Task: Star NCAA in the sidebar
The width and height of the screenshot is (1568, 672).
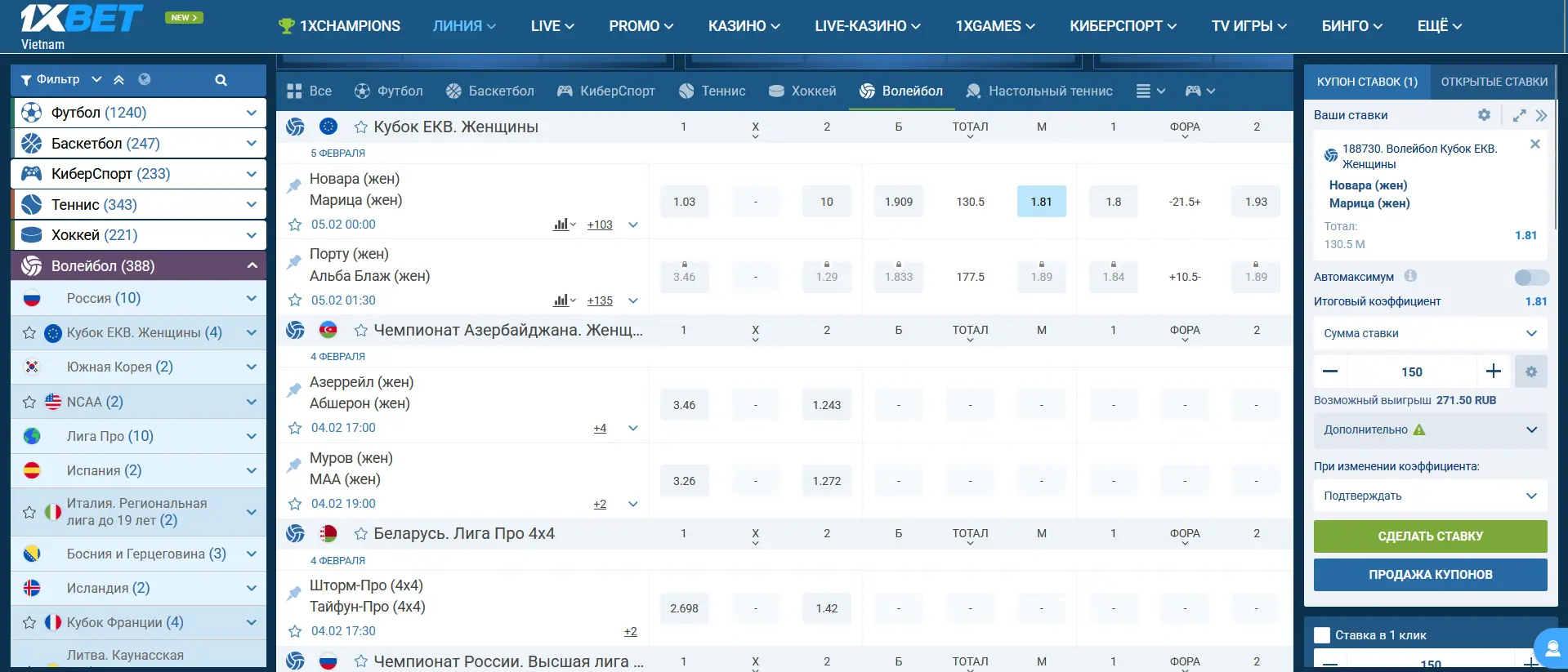Action: click(x=29, y=402)
